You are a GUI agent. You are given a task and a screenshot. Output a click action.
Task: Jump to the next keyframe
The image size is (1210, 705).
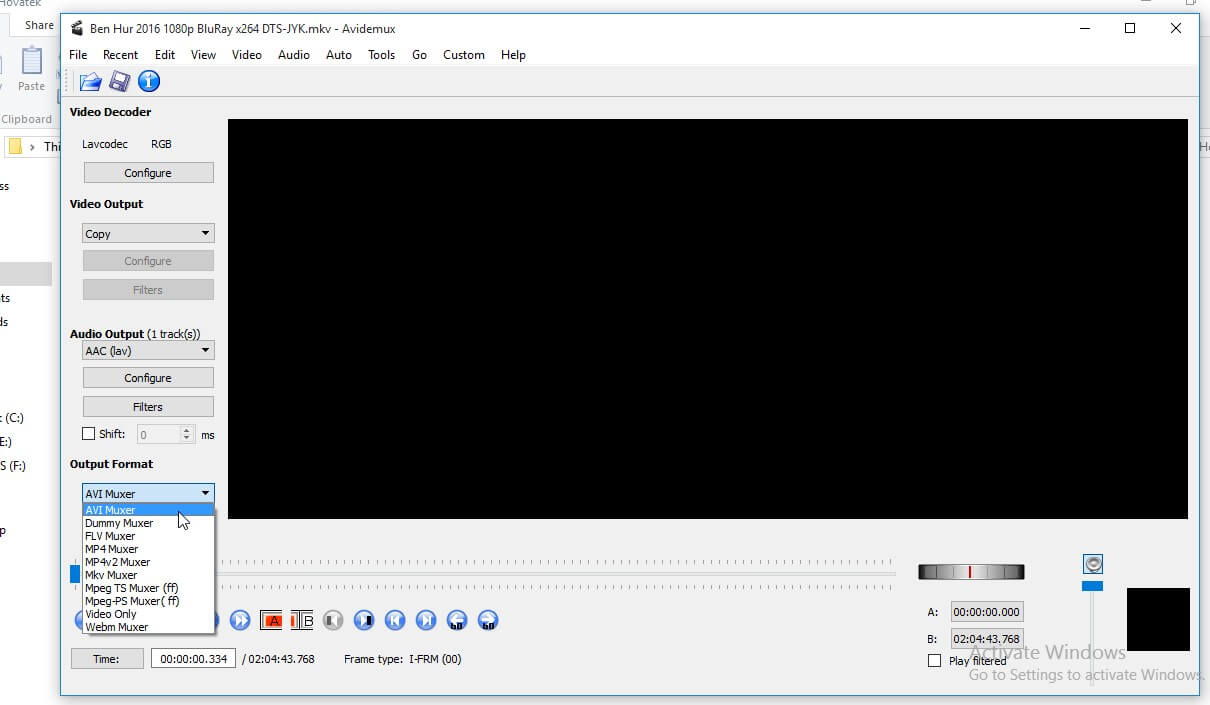(x=426, y=620)
